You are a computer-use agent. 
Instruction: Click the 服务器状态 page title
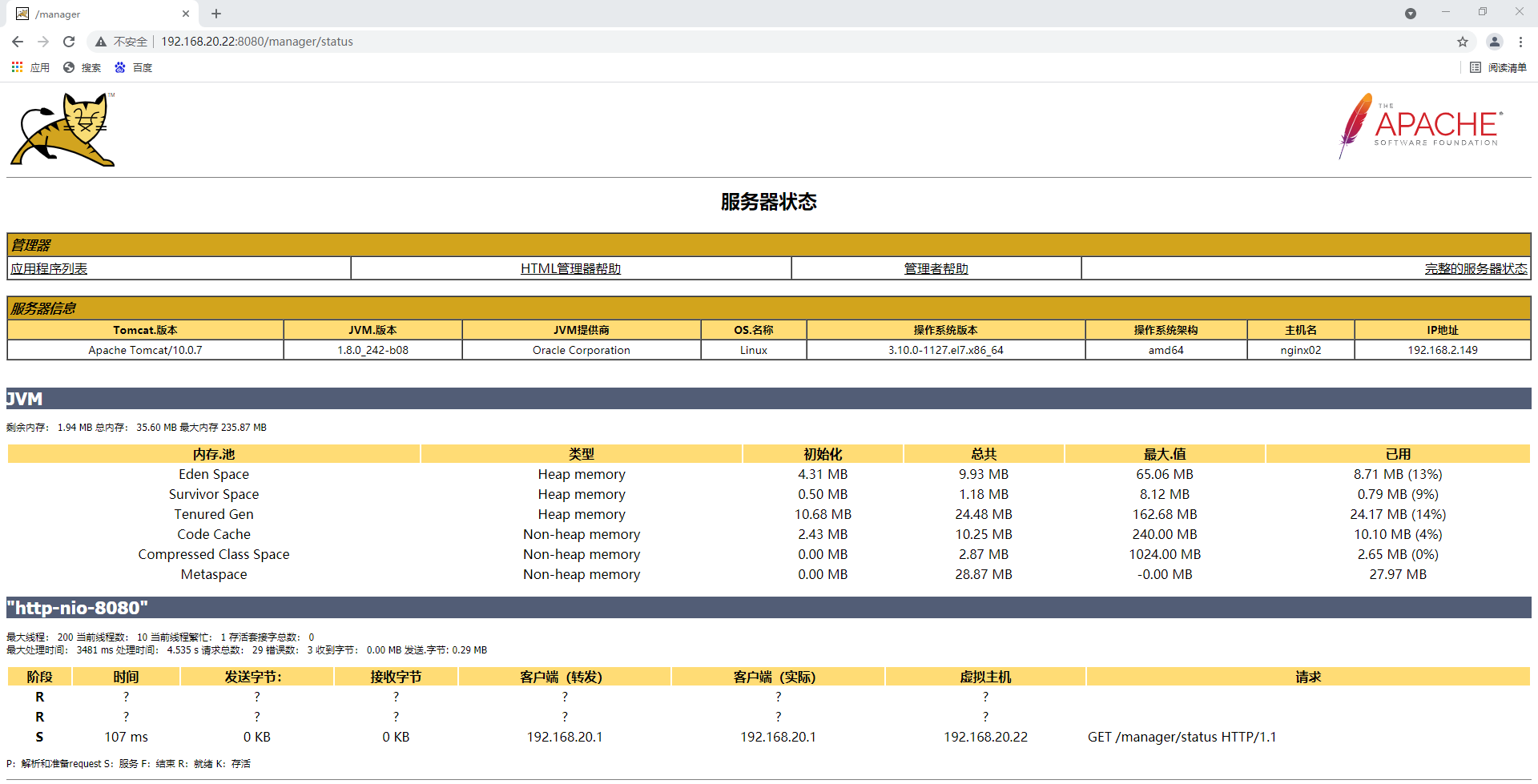click(x=769, y=202)
